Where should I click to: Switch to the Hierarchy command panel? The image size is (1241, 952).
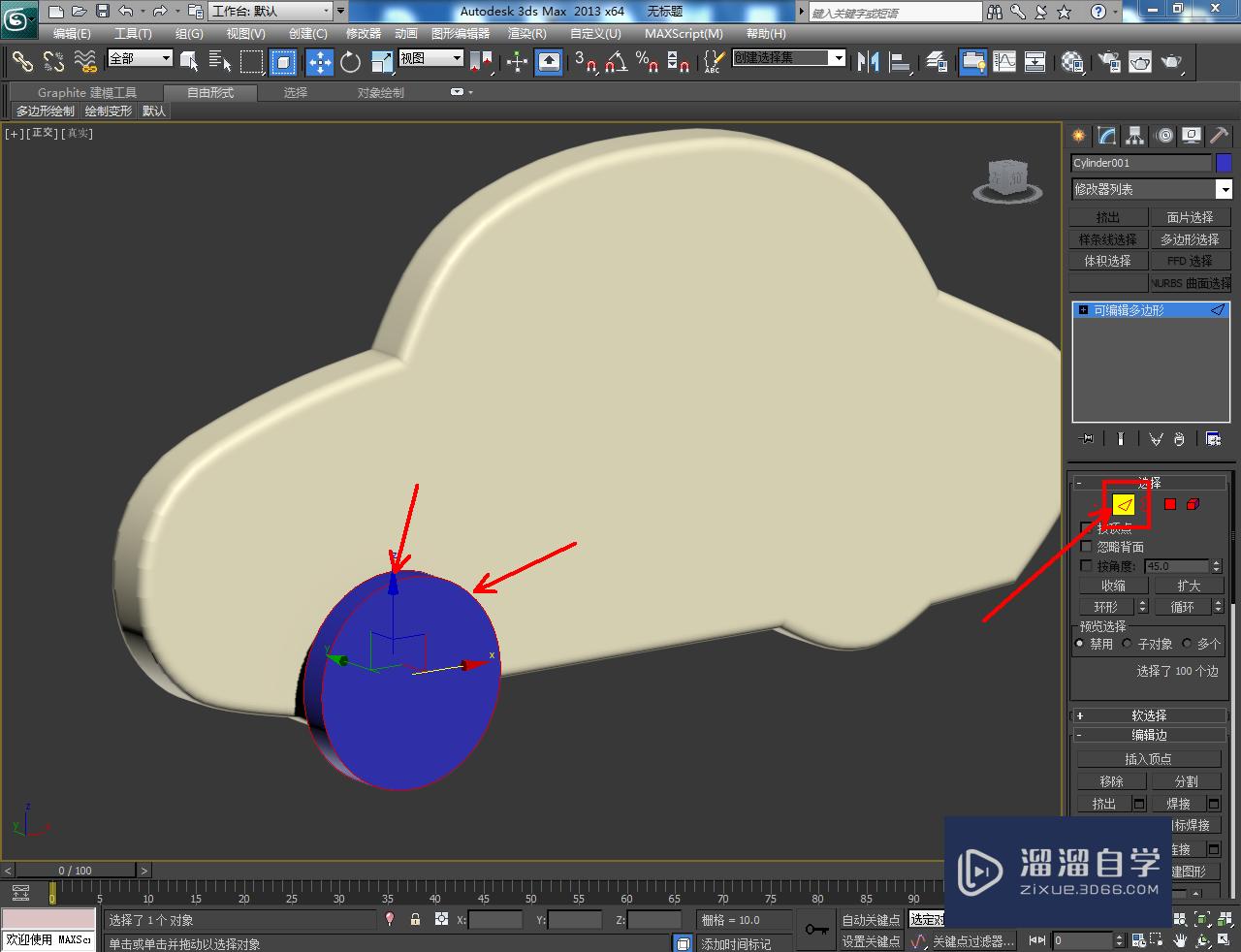(x=1134, y=136)
